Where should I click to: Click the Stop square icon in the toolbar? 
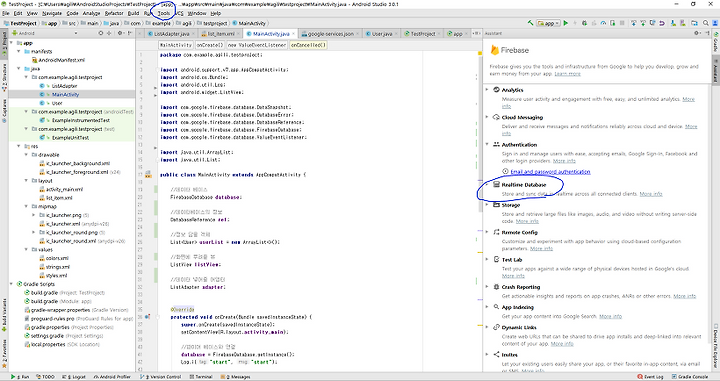(x=622, y=23)
